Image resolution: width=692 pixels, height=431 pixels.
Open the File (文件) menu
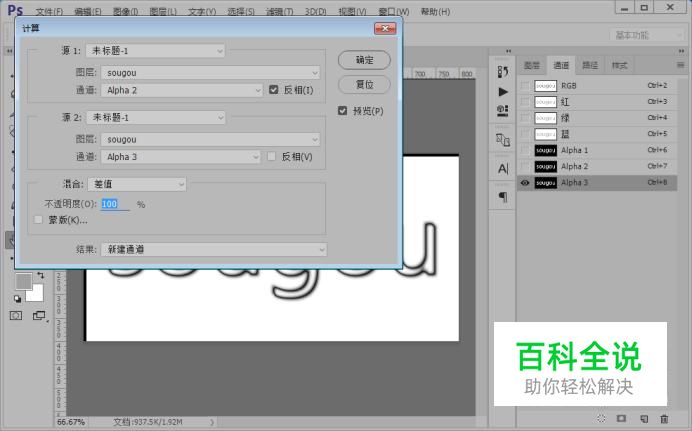[49, 11]
